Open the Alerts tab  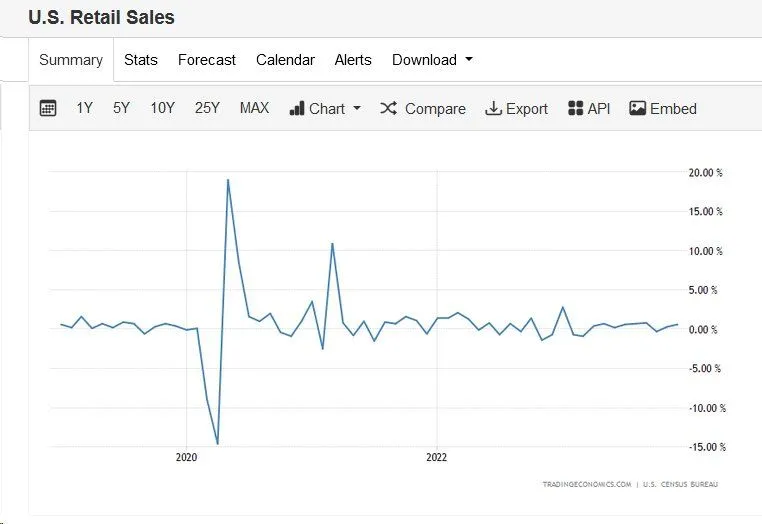click(x=353, y=60)
